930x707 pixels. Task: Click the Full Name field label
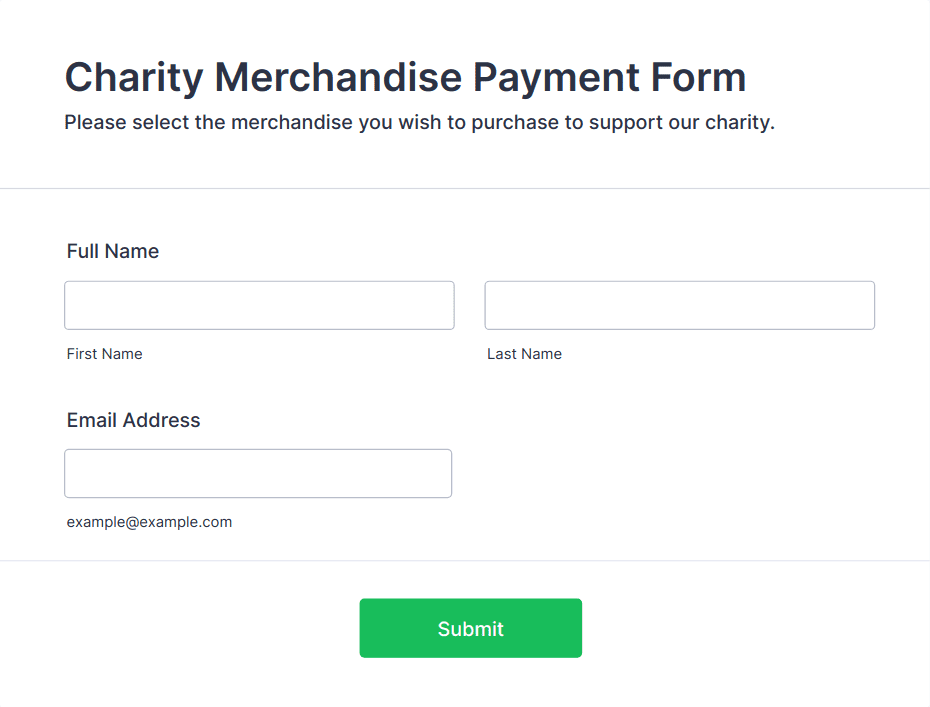click(113, 251)
